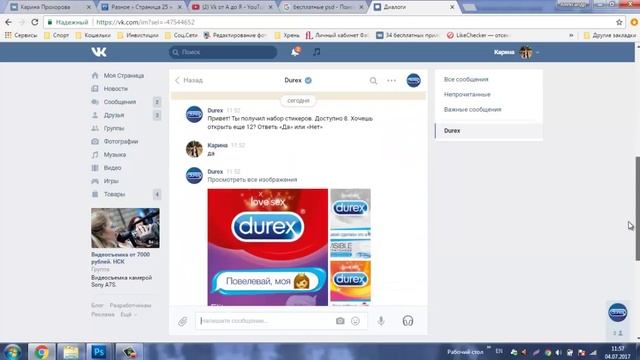Open Photoshop from taskbar
This screenshot has height=360, width=640.
[99, 352]
